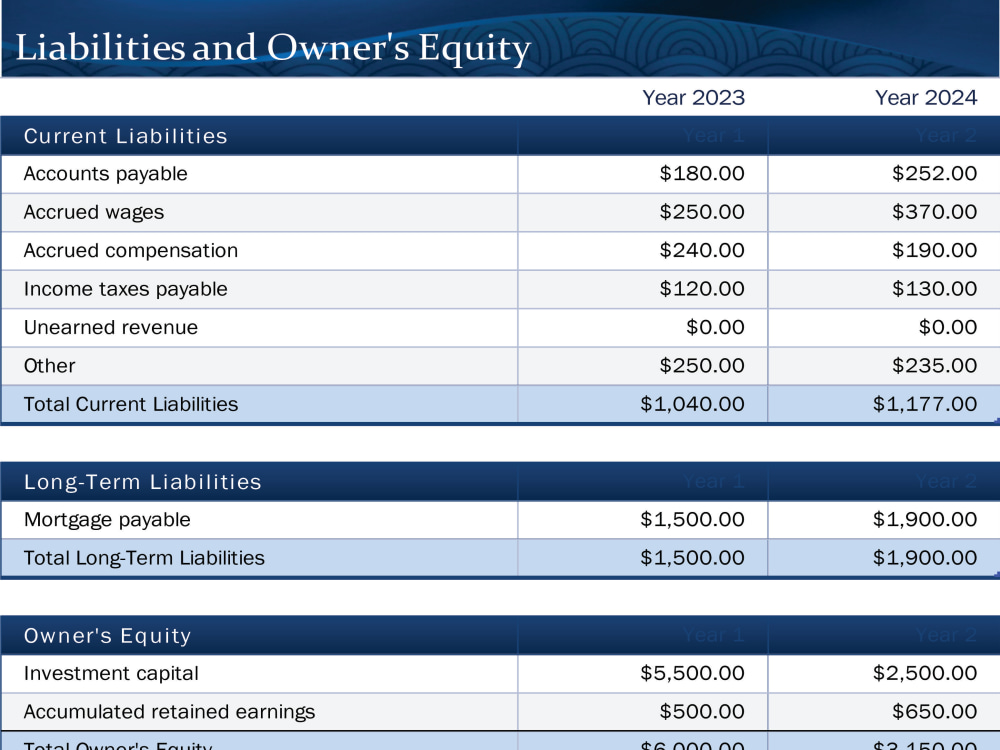Select the Unearned revenue label
The height and width of the screenshot is (750, 1000).
point(111,327)
